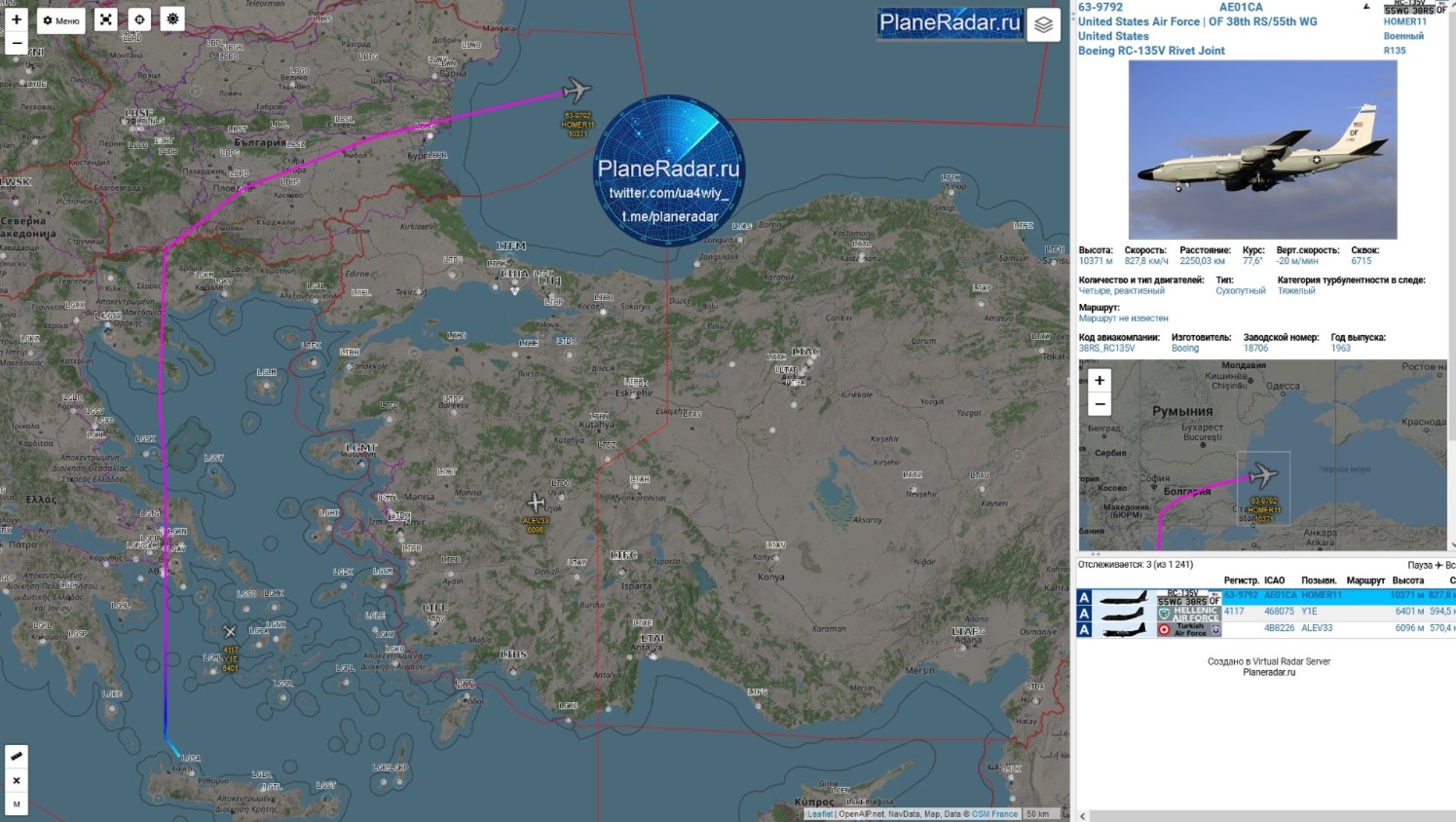The image size is (1456, 822).
Task: Zoom out on the main map
Action: [17, 43]
